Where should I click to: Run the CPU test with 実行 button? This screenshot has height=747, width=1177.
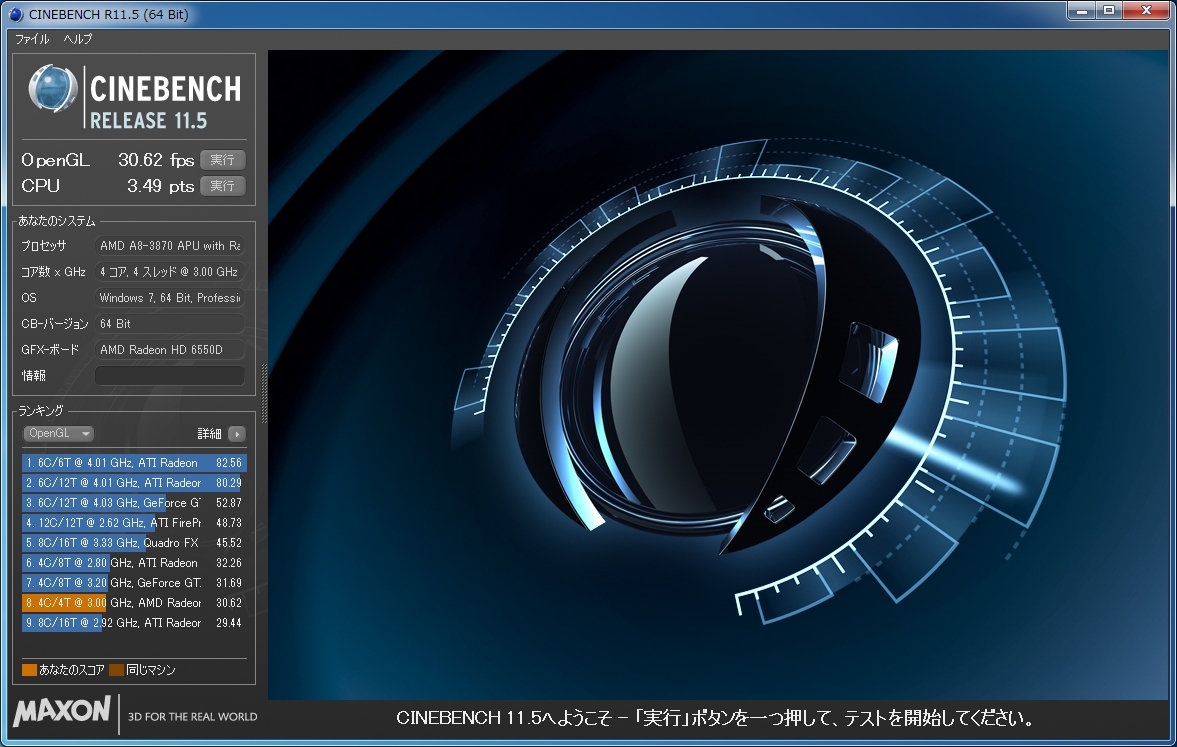tap(222, 185)
